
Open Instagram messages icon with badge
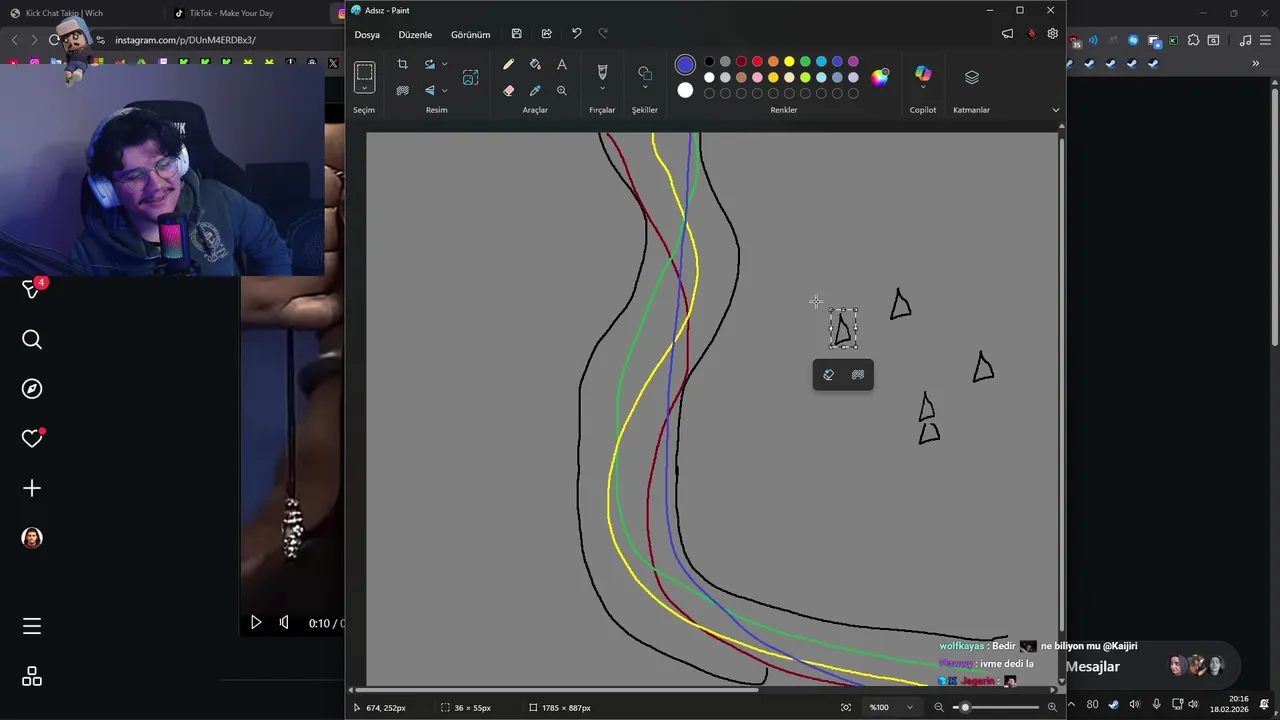[32, 289]
